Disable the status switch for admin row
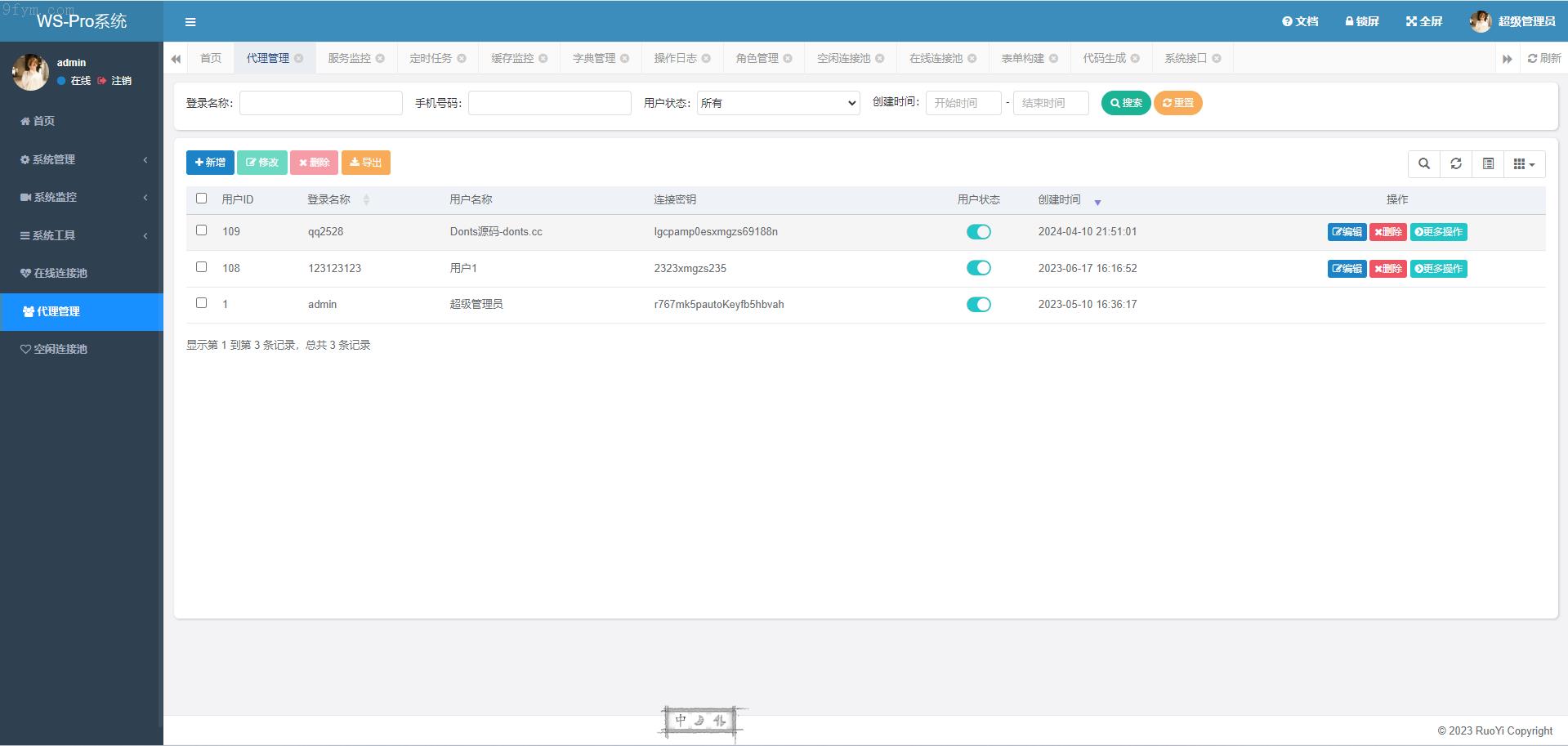This screenshot has width=1568, height=746. [978, 305]
